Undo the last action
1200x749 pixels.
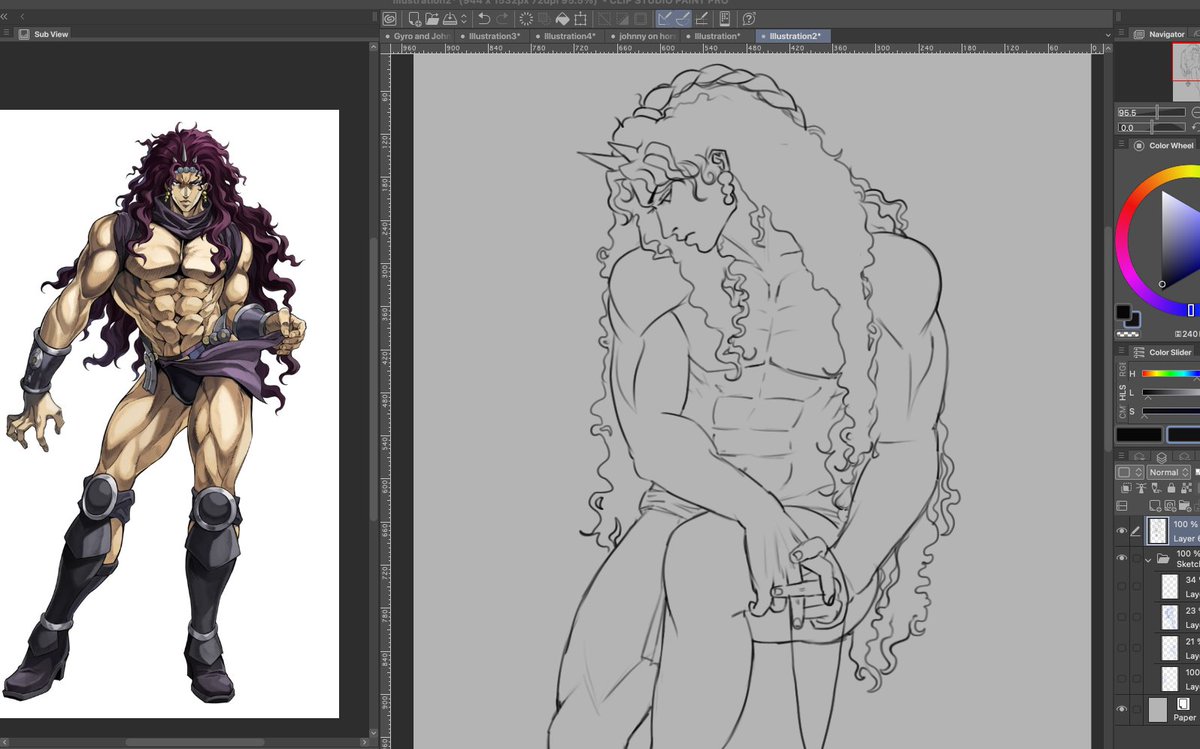484,19
